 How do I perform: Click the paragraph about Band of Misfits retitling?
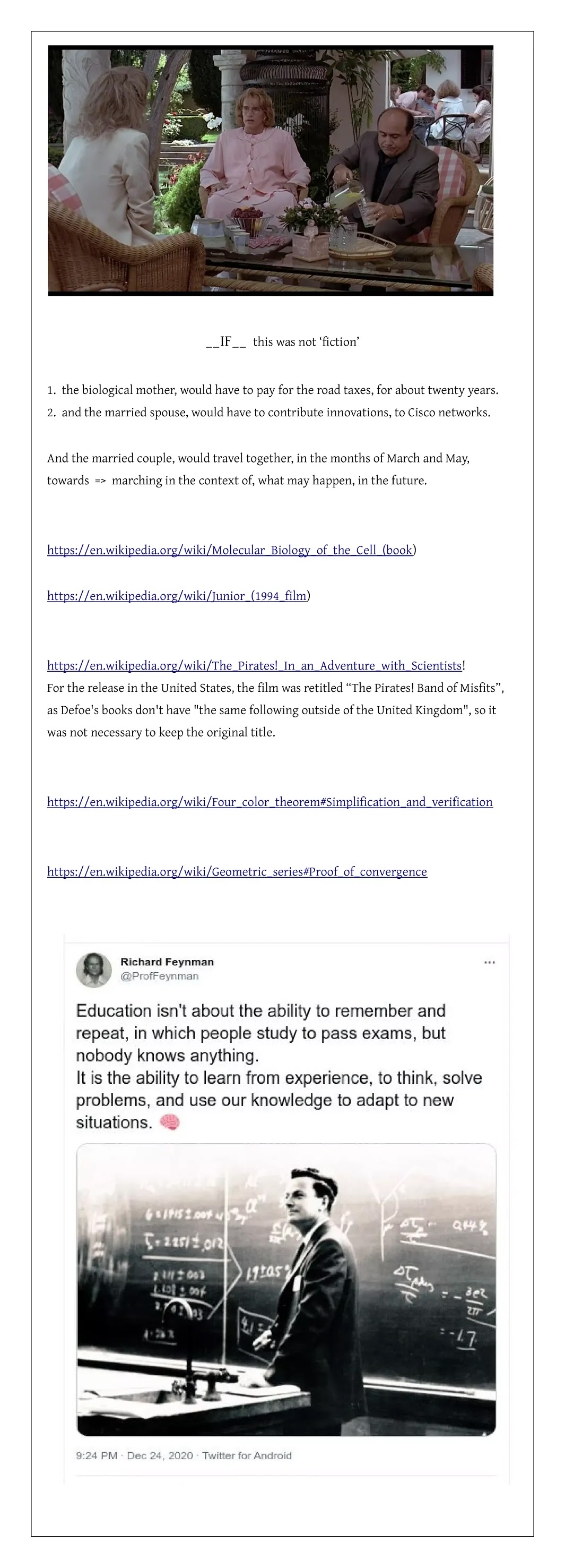tap(275, 710)
